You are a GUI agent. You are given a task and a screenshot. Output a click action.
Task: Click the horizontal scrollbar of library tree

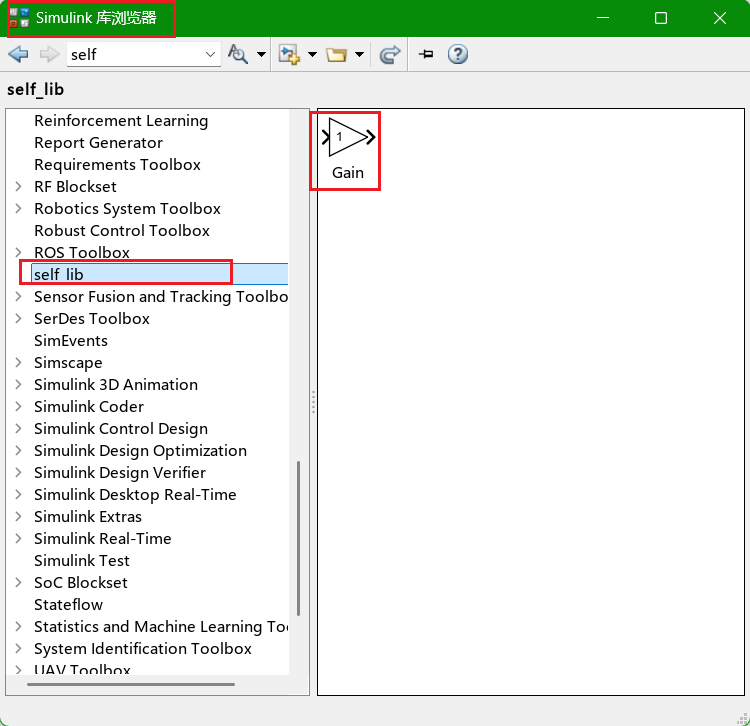131,684
